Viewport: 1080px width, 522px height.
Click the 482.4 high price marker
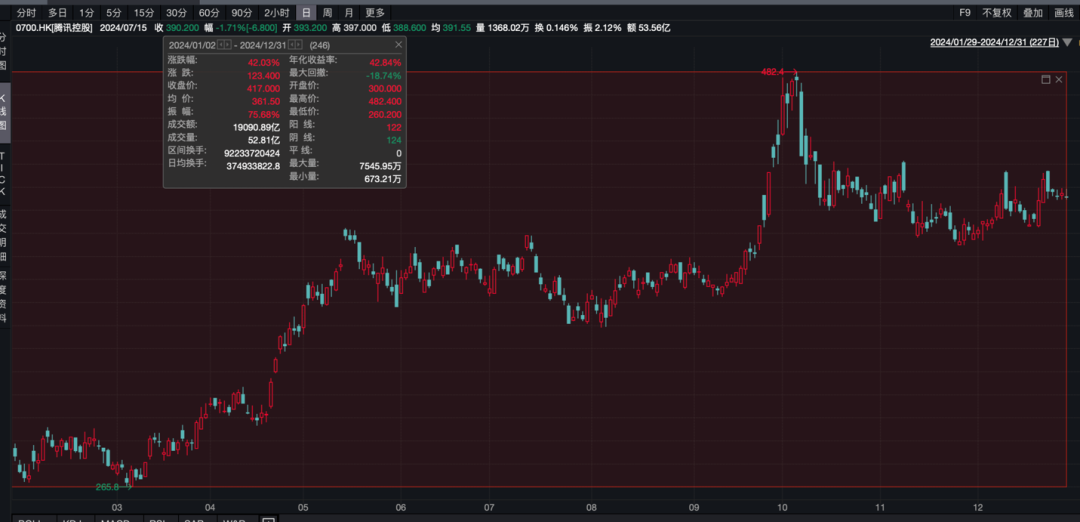772,72
